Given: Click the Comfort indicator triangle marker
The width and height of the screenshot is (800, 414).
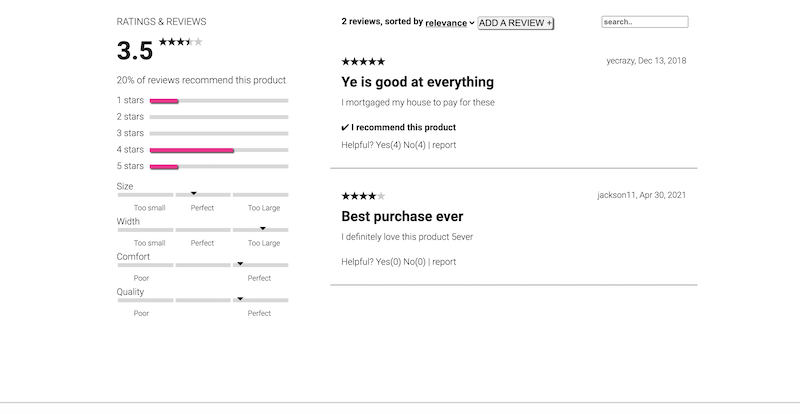Looking at the screenshot, I should [240, 264].
